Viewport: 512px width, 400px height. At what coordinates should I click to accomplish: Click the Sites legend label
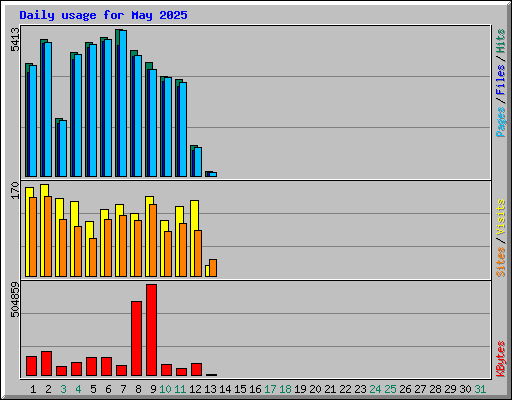pyautogui.click(x=501, y=262)
